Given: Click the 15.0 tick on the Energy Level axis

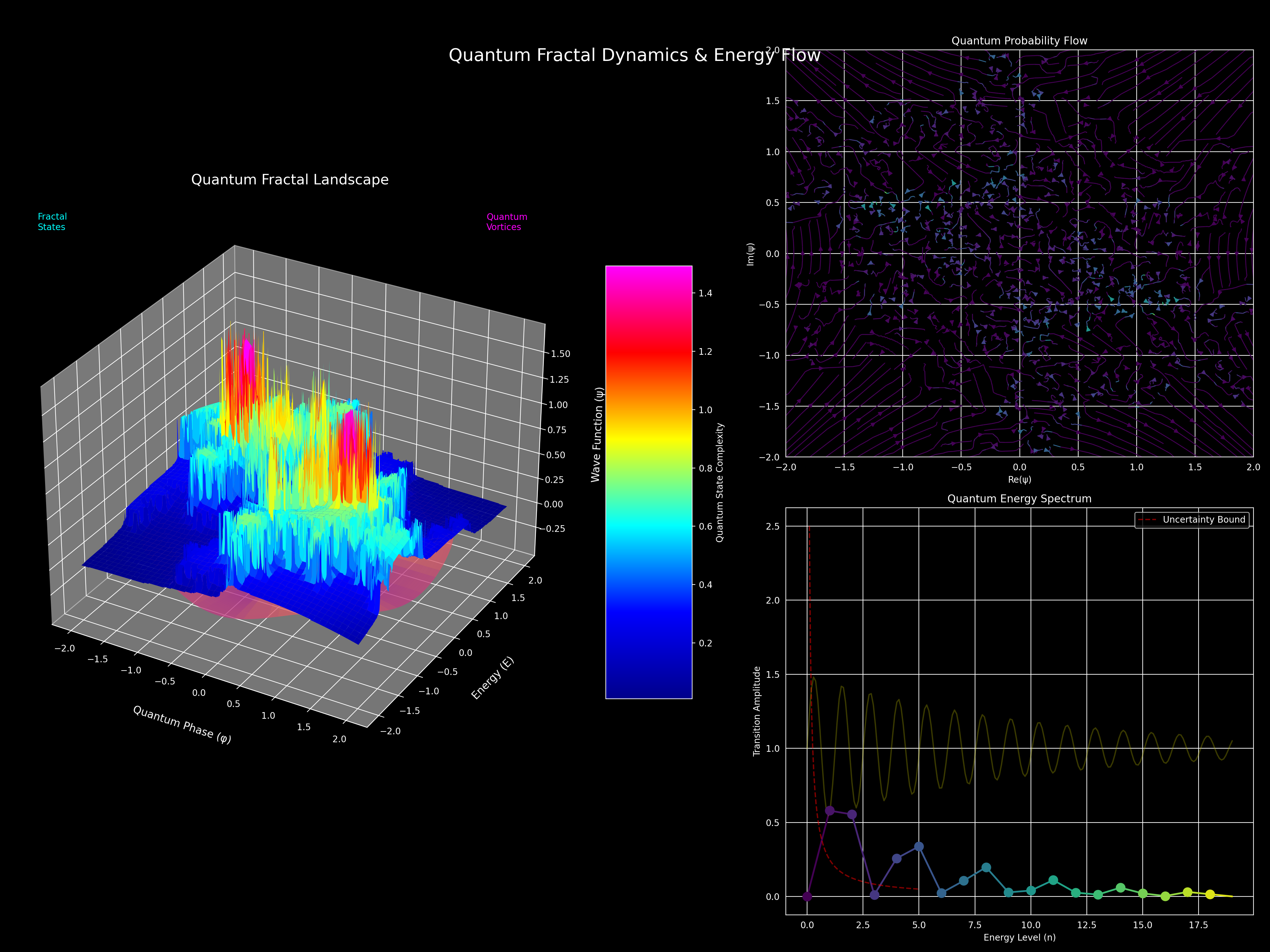Looking at the screenshot, I should point(1143,925).
